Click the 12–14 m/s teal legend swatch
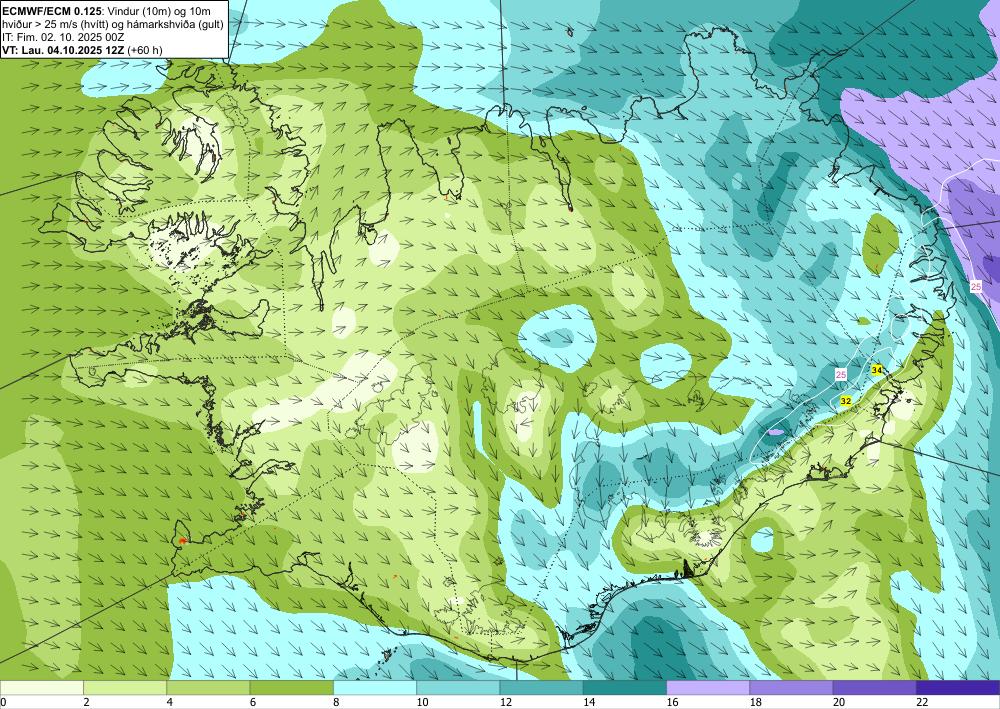This screenshot has width=1000, height=709. (541, 688)
